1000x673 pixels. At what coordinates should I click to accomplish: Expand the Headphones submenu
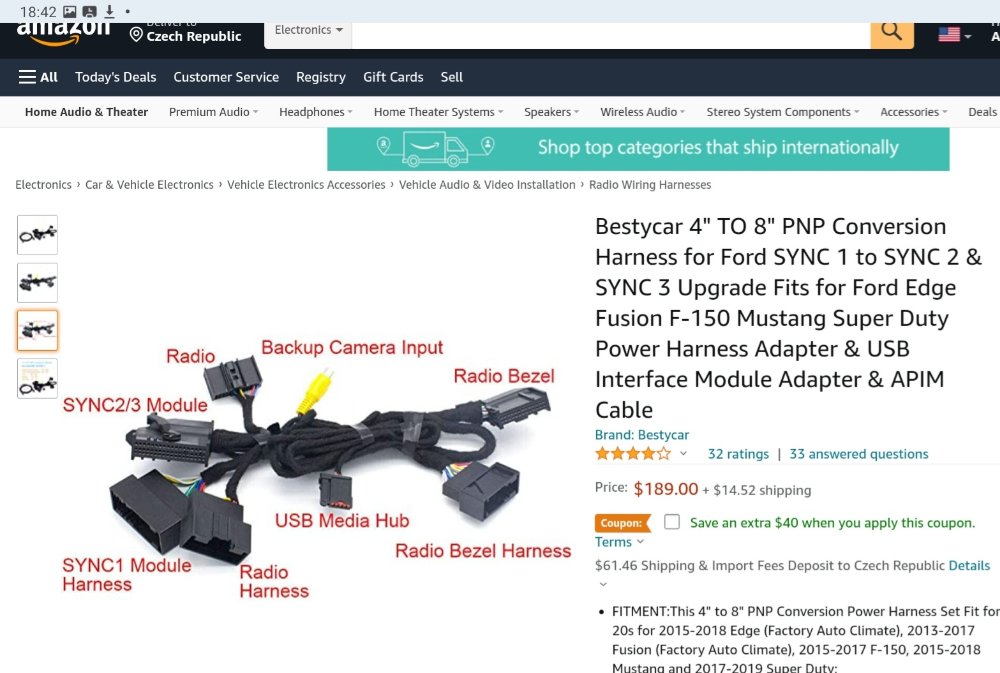(316, 112)
